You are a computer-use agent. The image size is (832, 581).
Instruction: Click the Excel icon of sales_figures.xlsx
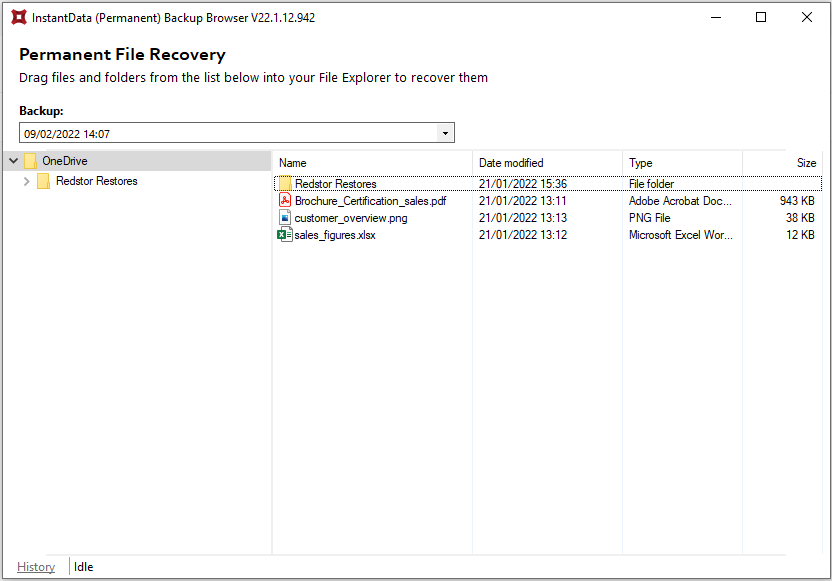click(285, 235)
